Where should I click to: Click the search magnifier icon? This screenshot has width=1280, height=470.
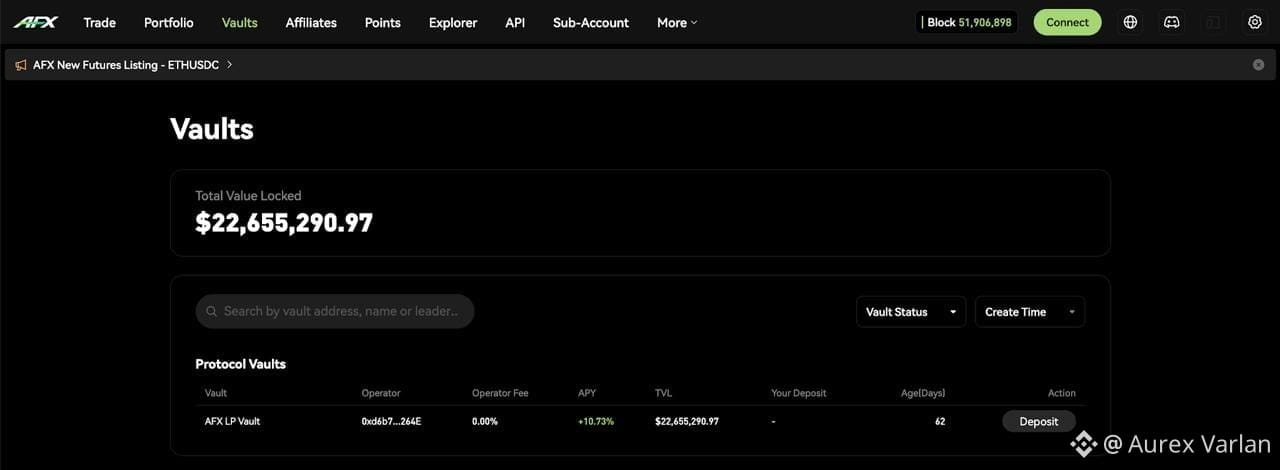[211, 312]
